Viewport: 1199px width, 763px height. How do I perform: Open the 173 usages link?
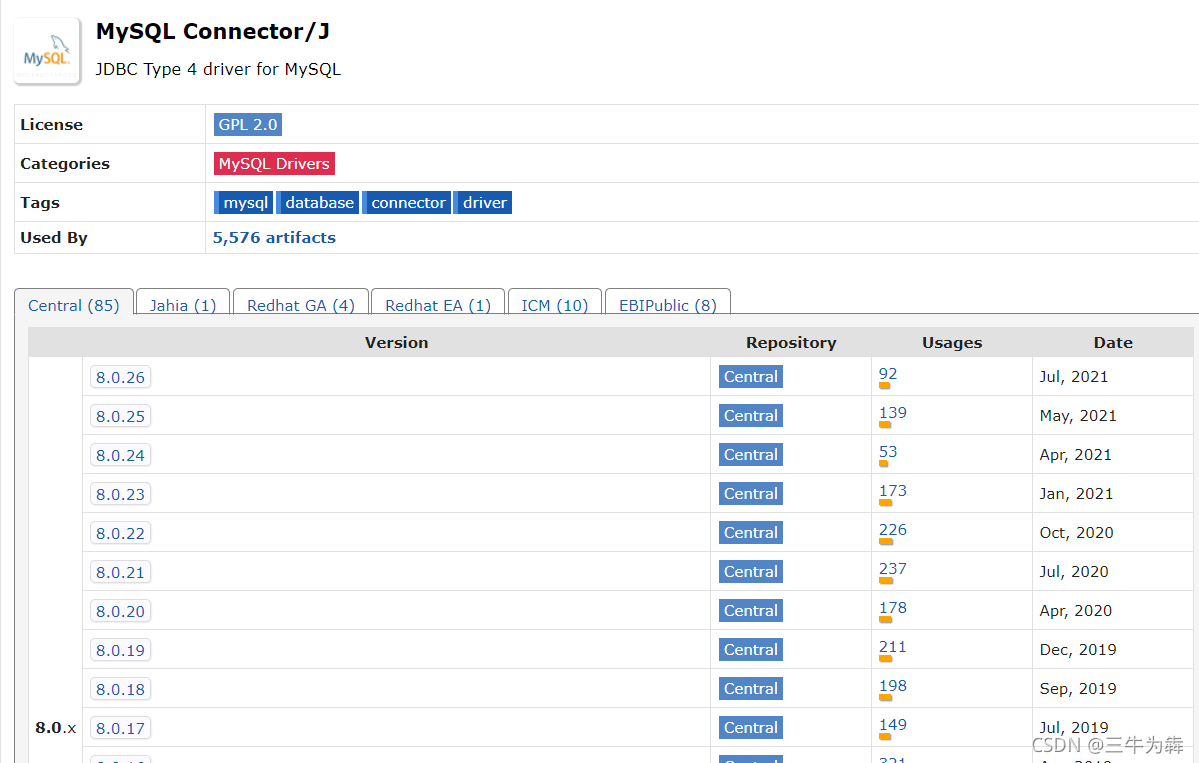892,491
